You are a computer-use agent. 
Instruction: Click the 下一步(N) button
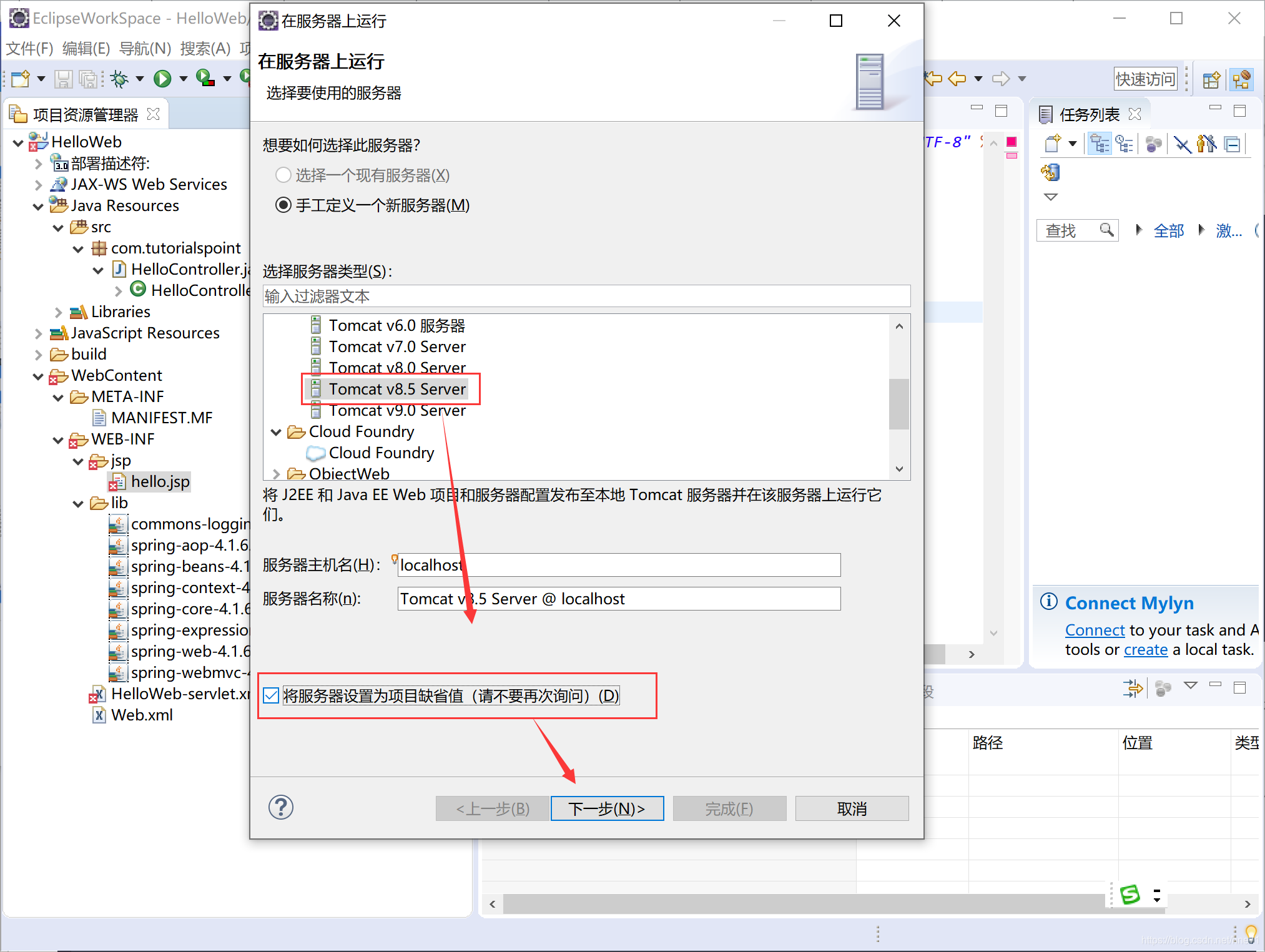(x=606, y=809)
